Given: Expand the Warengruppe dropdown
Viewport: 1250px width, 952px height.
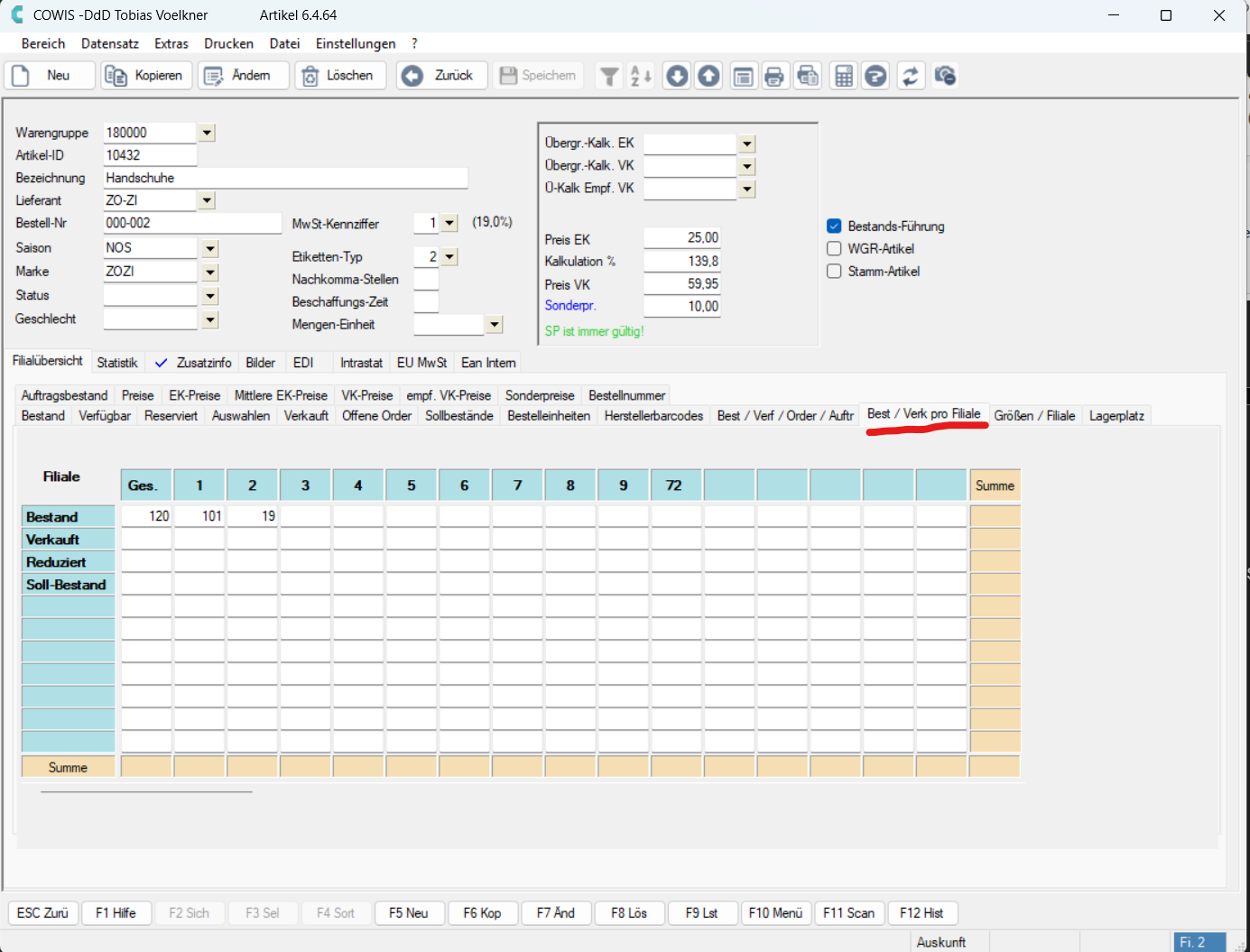Looking at the screenshot, I should 207,134.
